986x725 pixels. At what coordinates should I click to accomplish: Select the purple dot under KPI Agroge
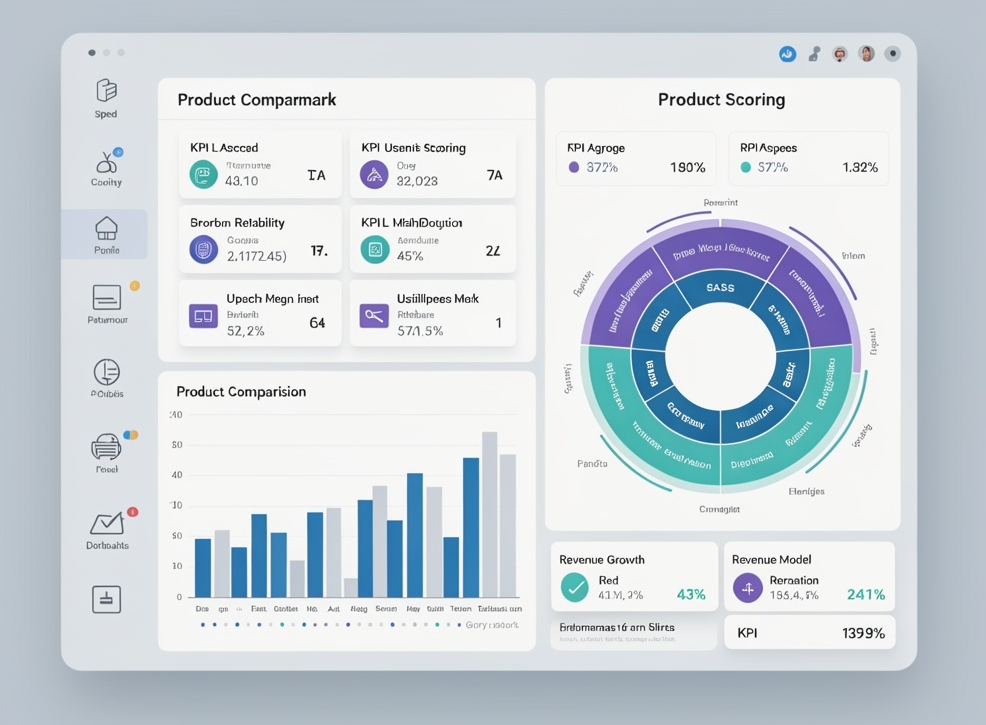pos(573,167)
